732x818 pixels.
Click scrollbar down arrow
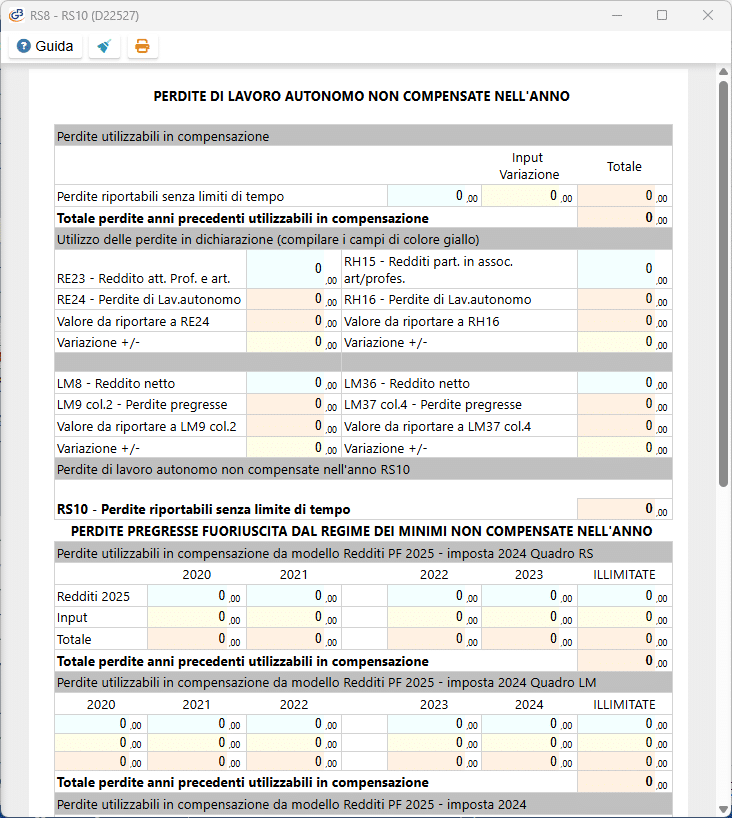click(x=723, y=809)
